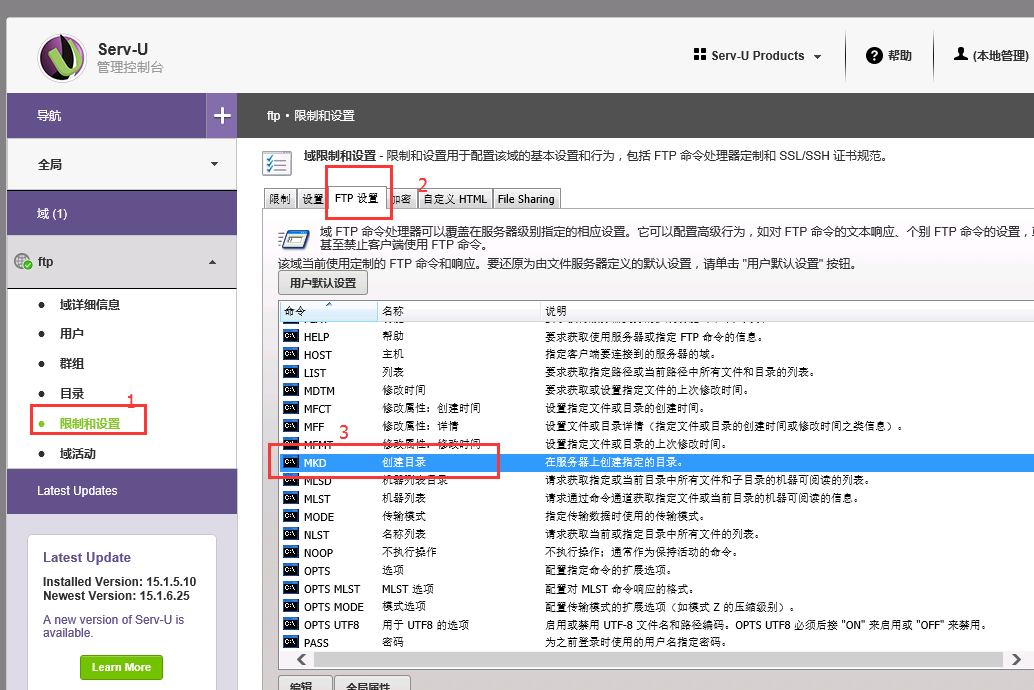Open the 域 (1) navigation section
Image resolution: width=1034 pixels, height=690 pixels.
121,213
